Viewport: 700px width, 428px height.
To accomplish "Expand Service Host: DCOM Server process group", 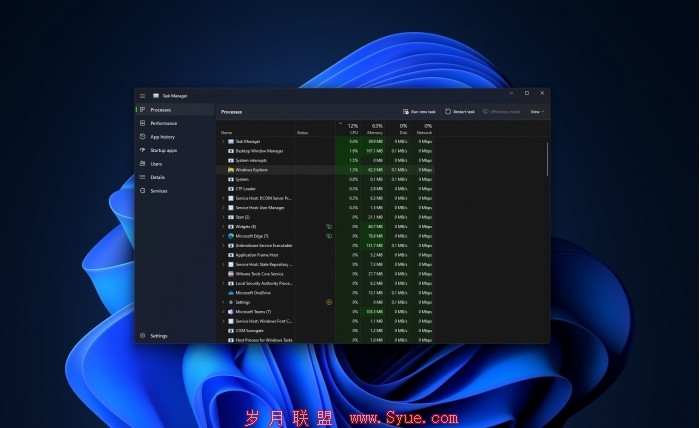I will click(x=224, y=198).
